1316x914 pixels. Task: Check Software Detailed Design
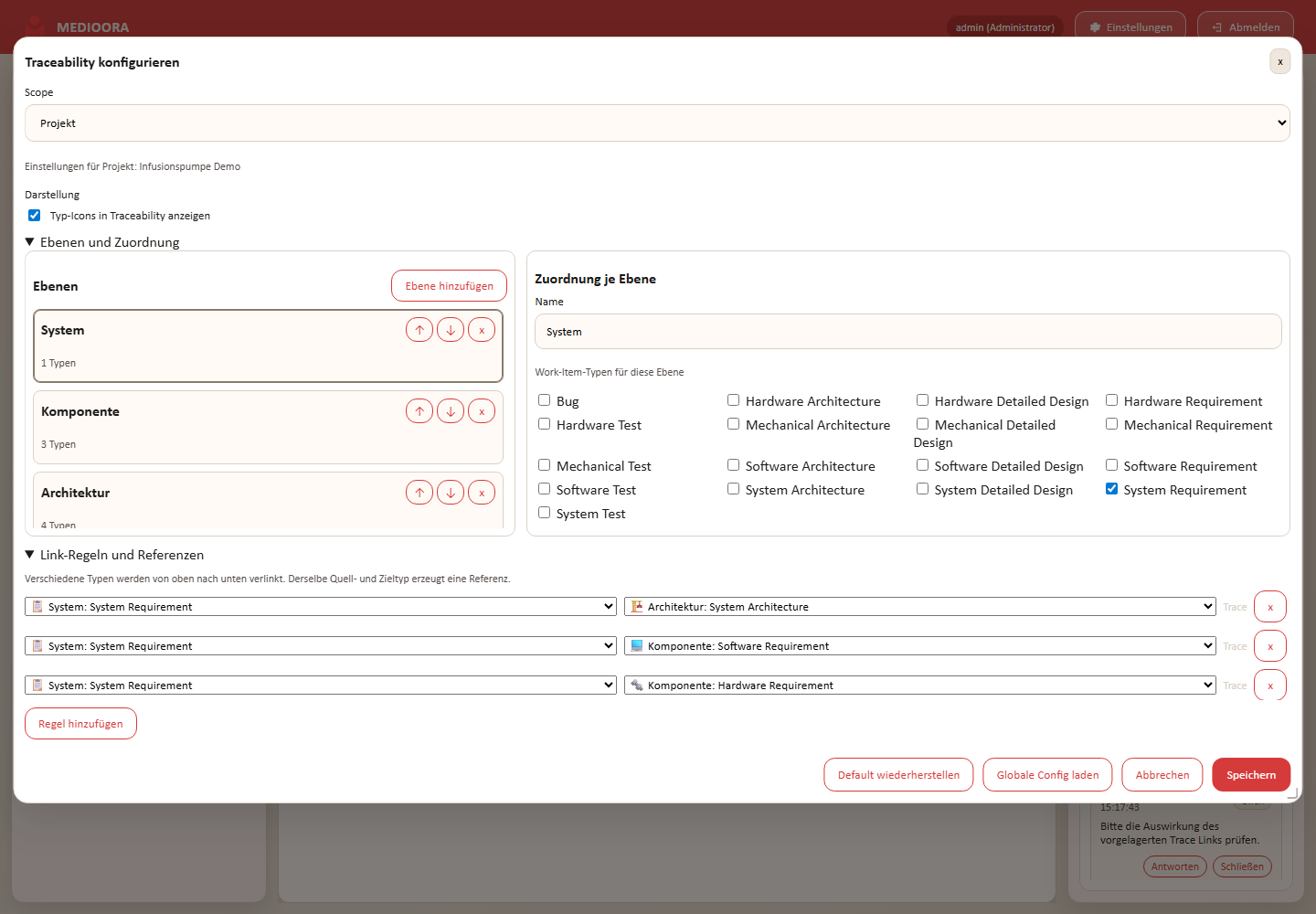pos(923,465)
